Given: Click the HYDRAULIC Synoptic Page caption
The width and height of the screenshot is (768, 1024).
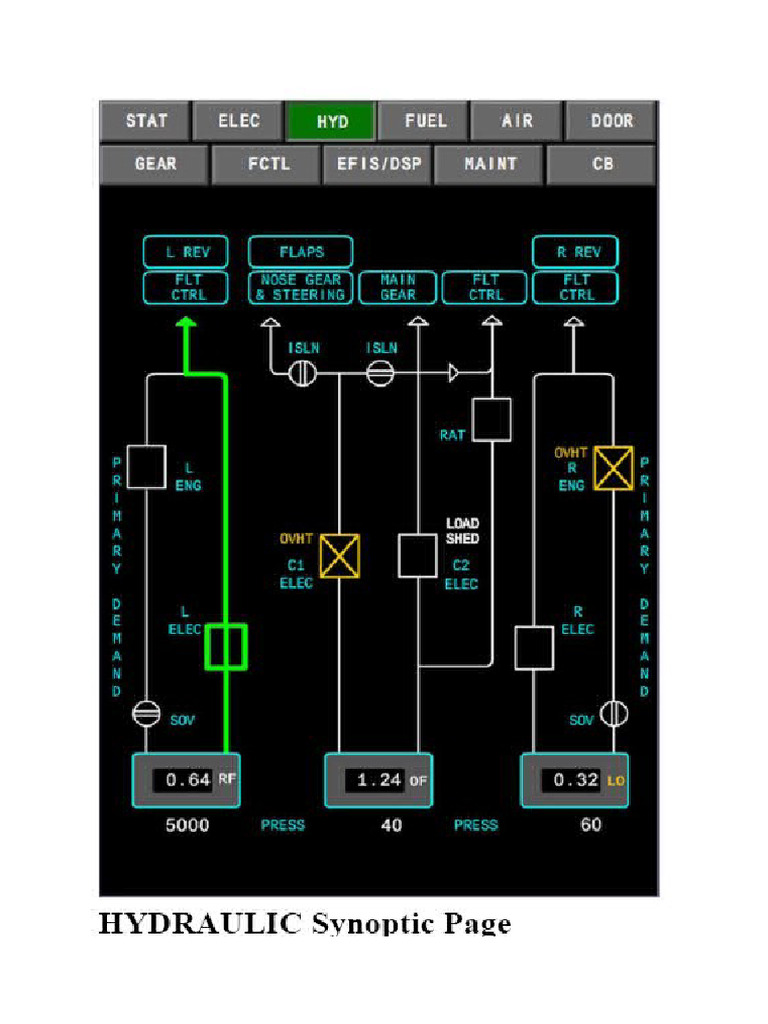Looking at the screenshot, I should tap(304, 923).
